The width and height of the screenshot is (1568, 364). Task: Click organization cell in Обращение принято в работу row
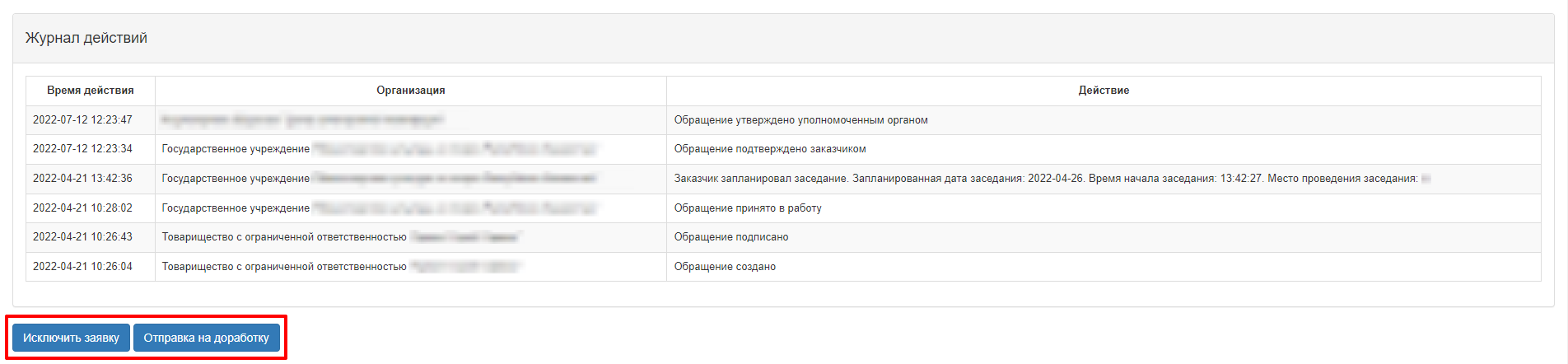click(x=411, y=208)
